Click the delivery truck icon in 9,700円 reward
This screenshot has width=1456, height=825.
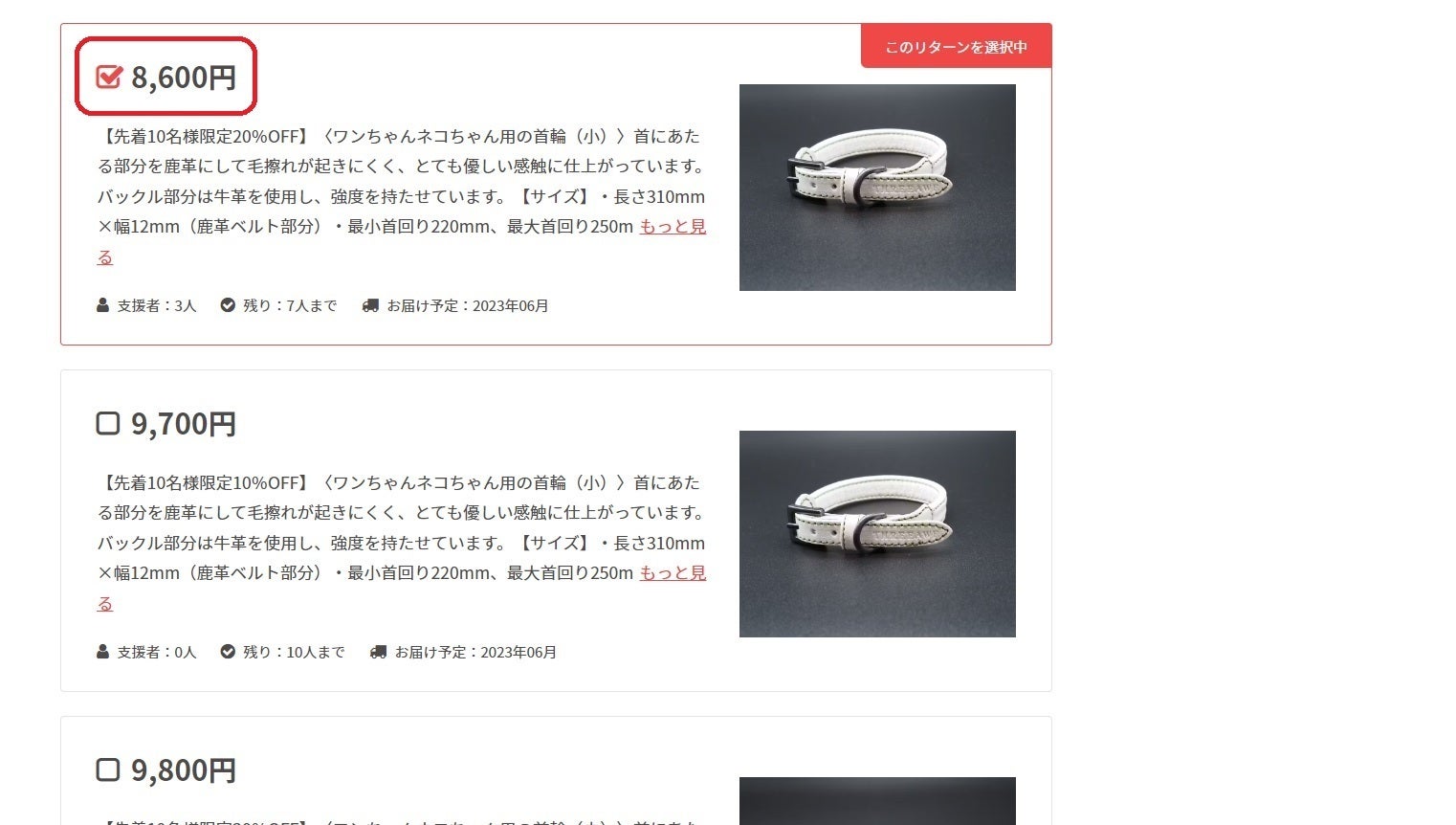pos(378,652)
